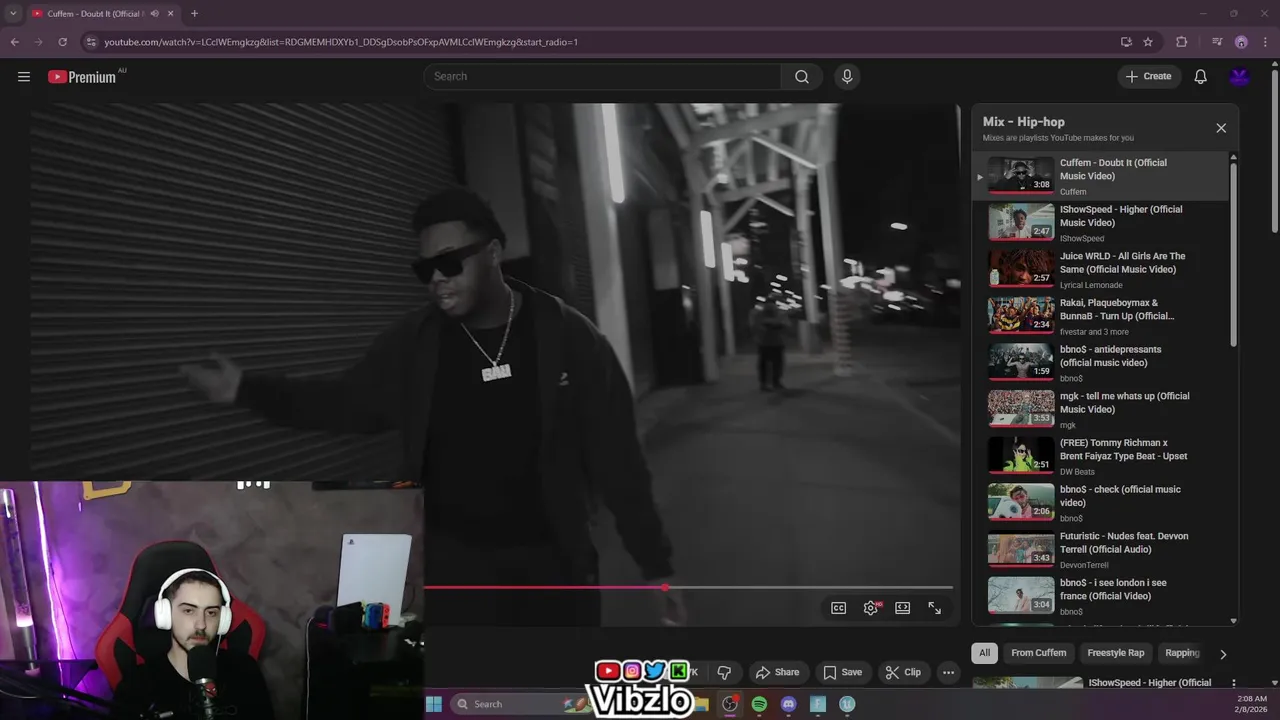Open the Unreal Engine taskbar icon
Screen dimensions: 1280x720
click(x=847, y=704)
